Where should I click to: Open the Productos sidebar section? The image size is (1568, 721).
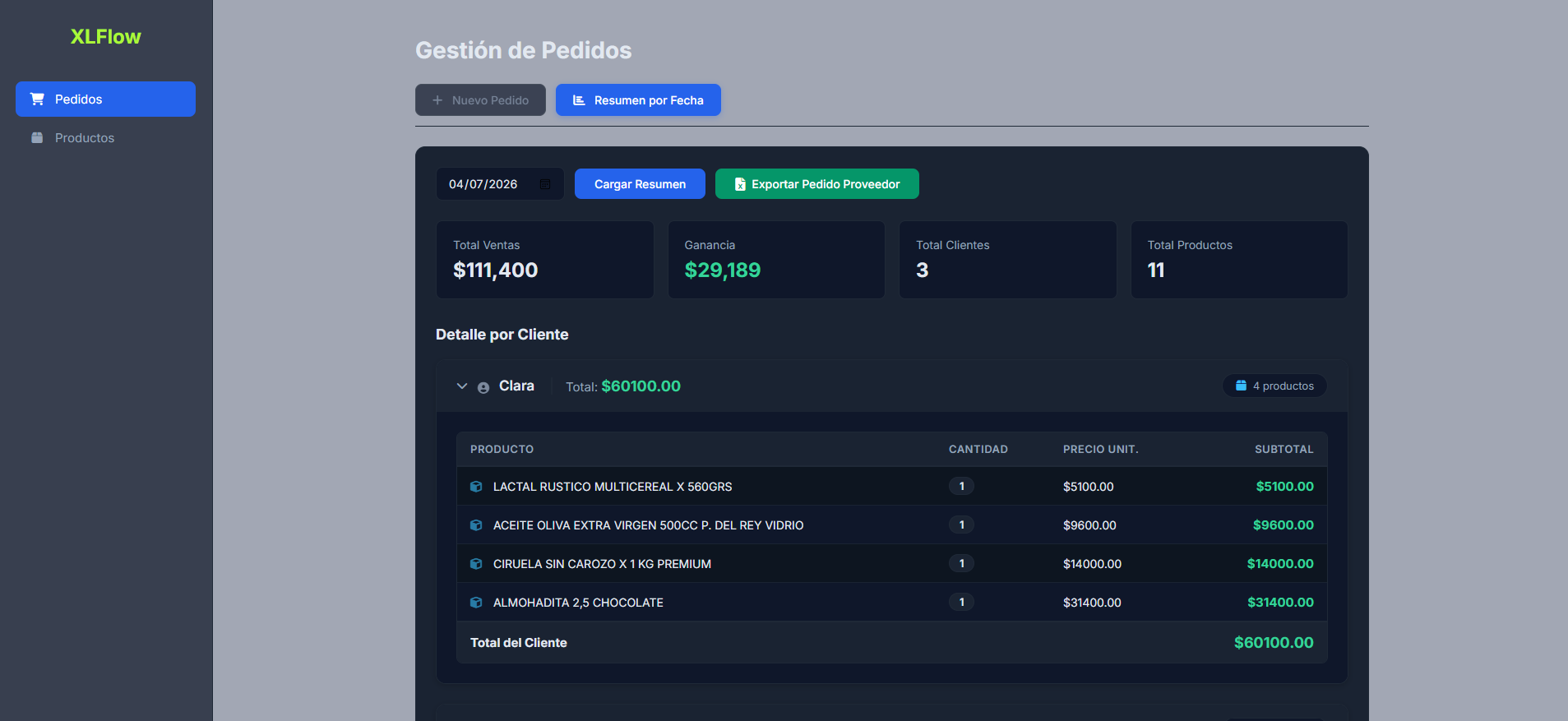[x=105, y=138]
